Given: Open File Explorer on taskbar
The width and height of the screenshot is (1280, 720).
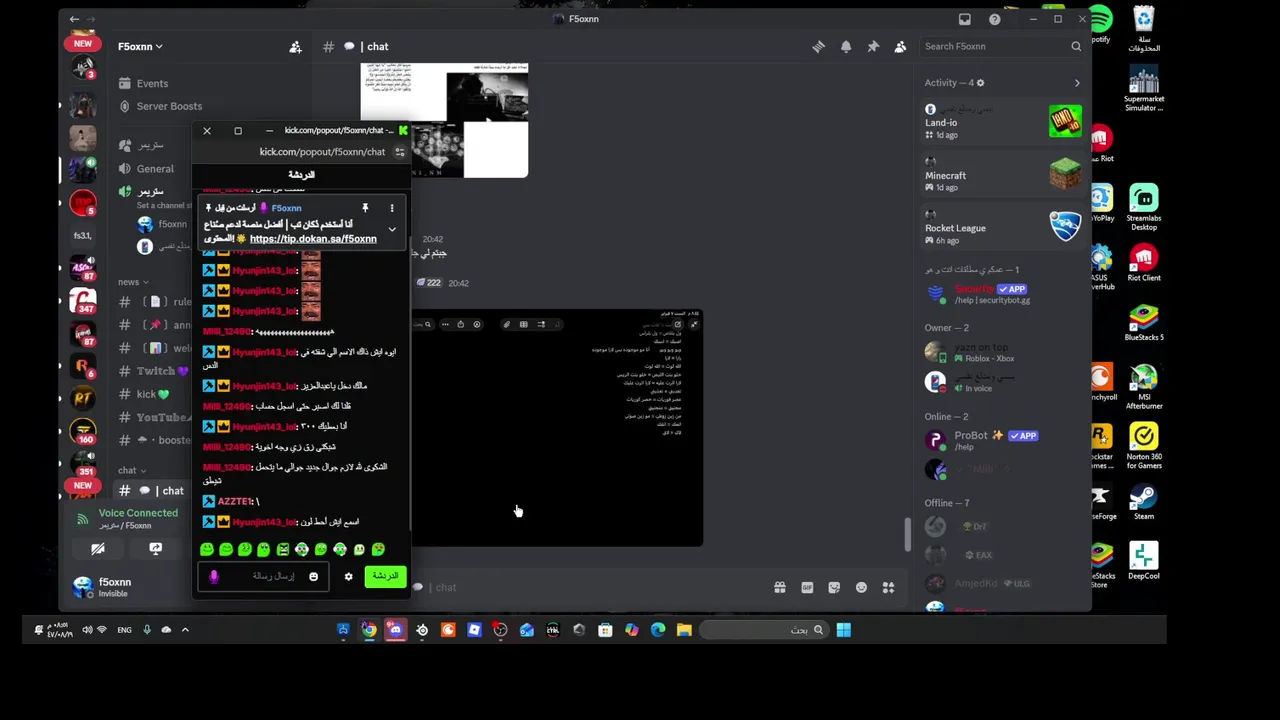Looking at the screenshot, I should [684, 630].
